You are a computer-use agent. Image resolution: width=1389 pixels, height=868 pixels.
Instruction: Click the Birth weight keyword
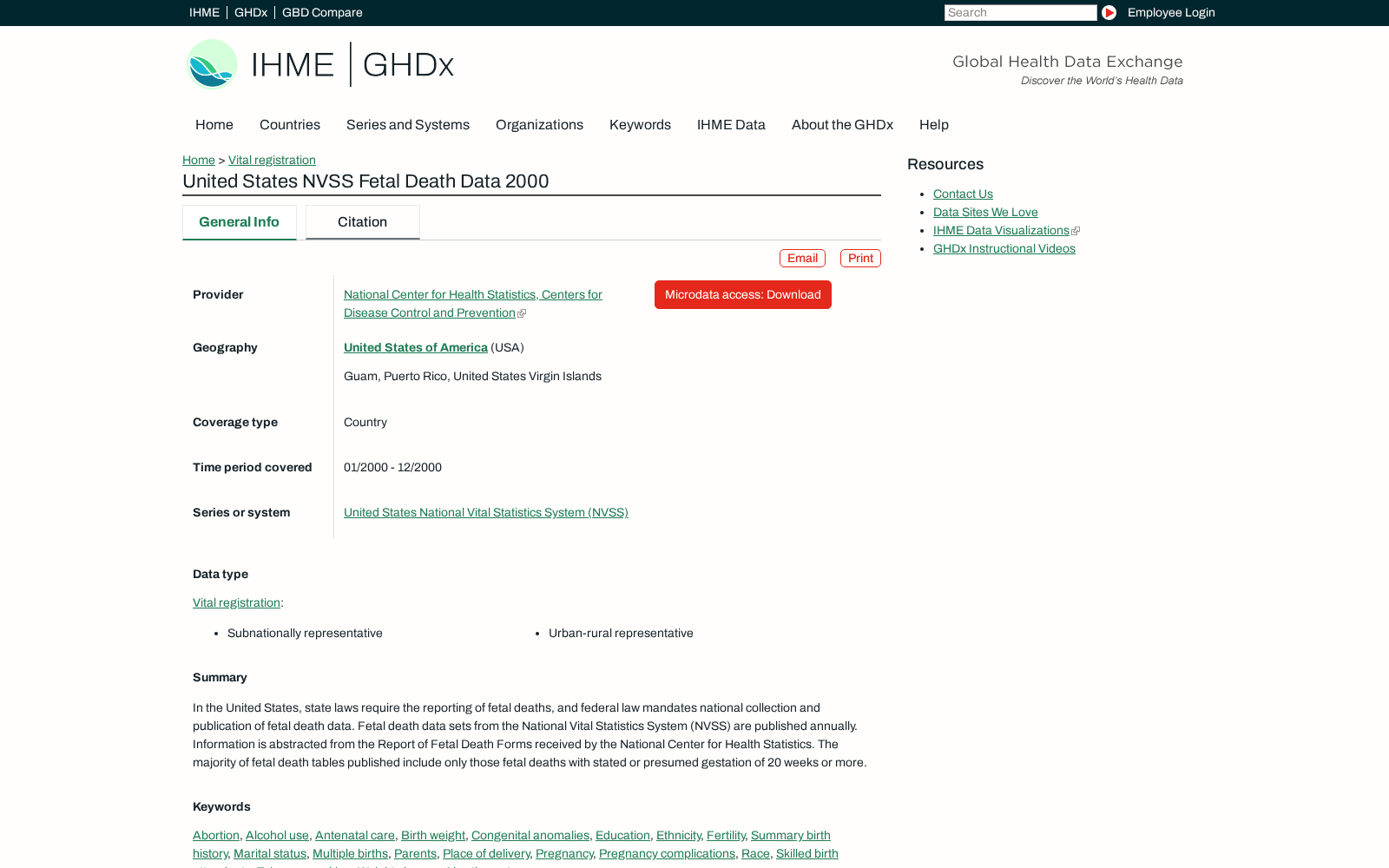point(433,835)
